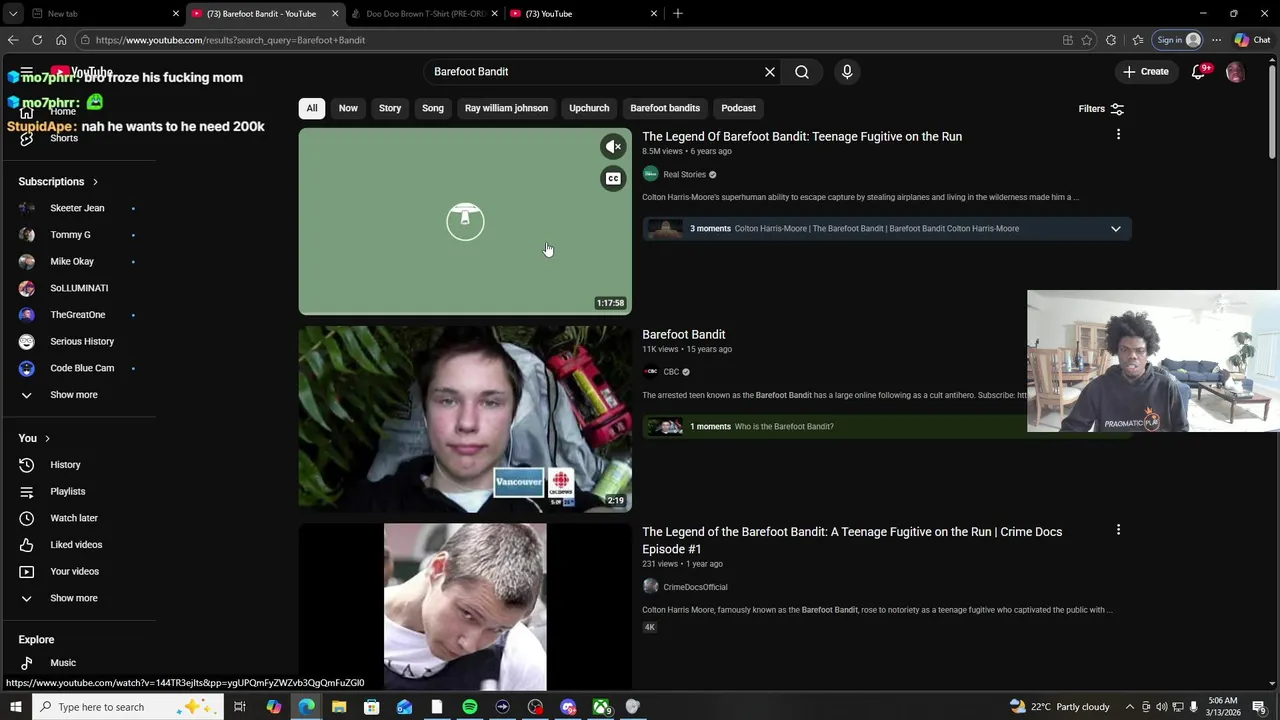Open Playlists in sidebar
Image resolution: width=1280 pixels, height=720 pixels.
point(68,491)
